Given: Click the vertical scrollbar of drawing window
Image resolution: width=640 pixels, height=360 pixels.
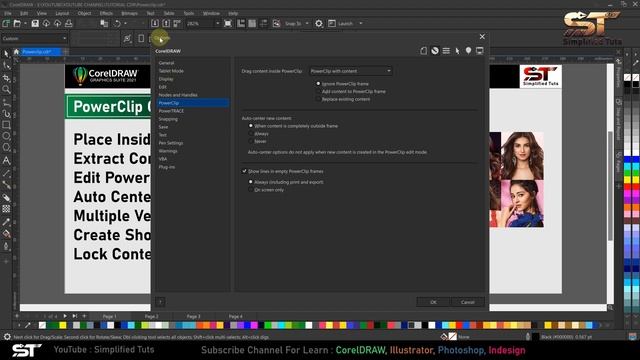Looking at the screenshot, I should pyautogui.click(x=610, y=186).
